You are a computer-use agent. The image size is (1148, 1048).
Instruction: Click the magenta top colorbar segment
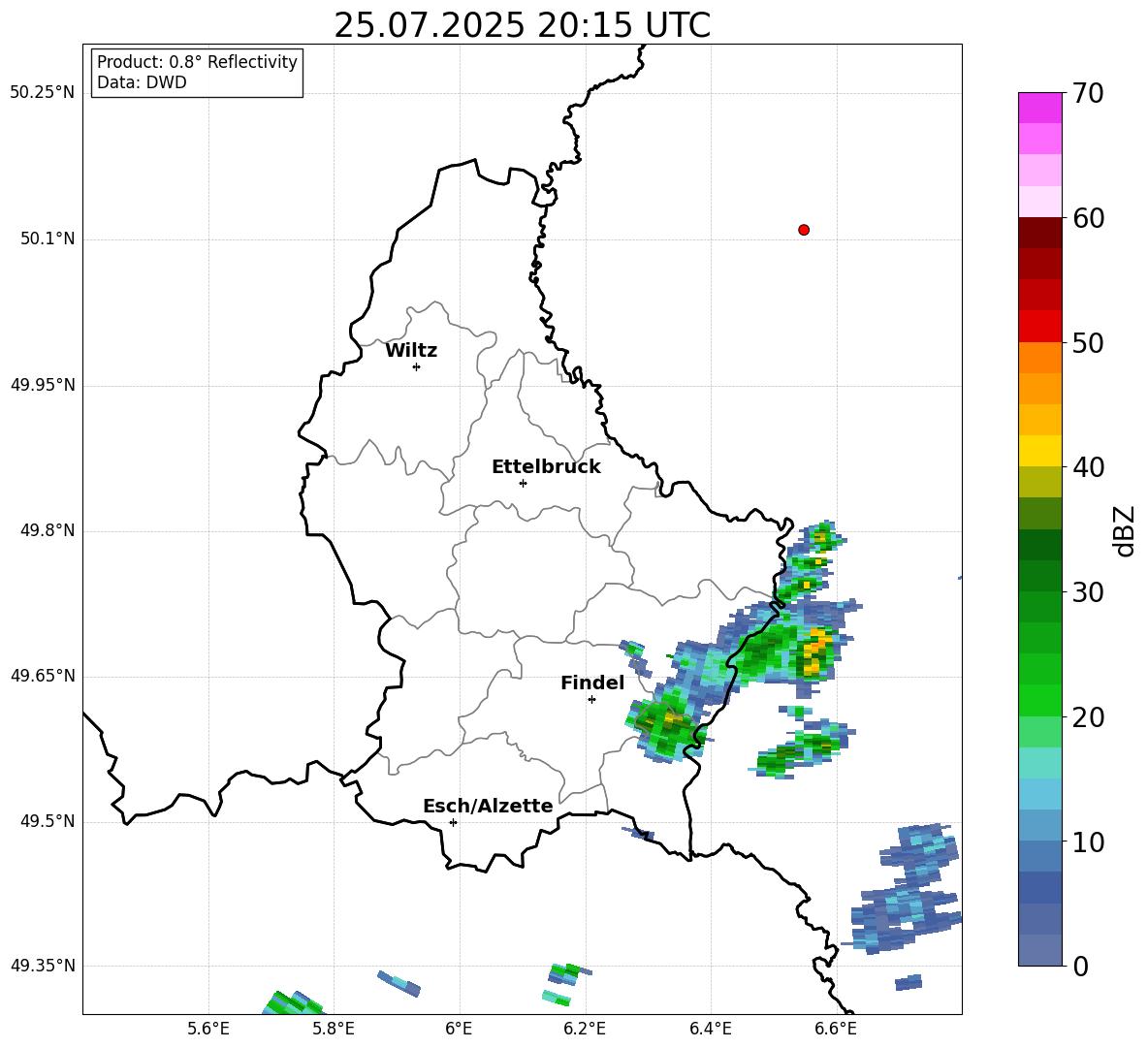tap(1039, 109)
